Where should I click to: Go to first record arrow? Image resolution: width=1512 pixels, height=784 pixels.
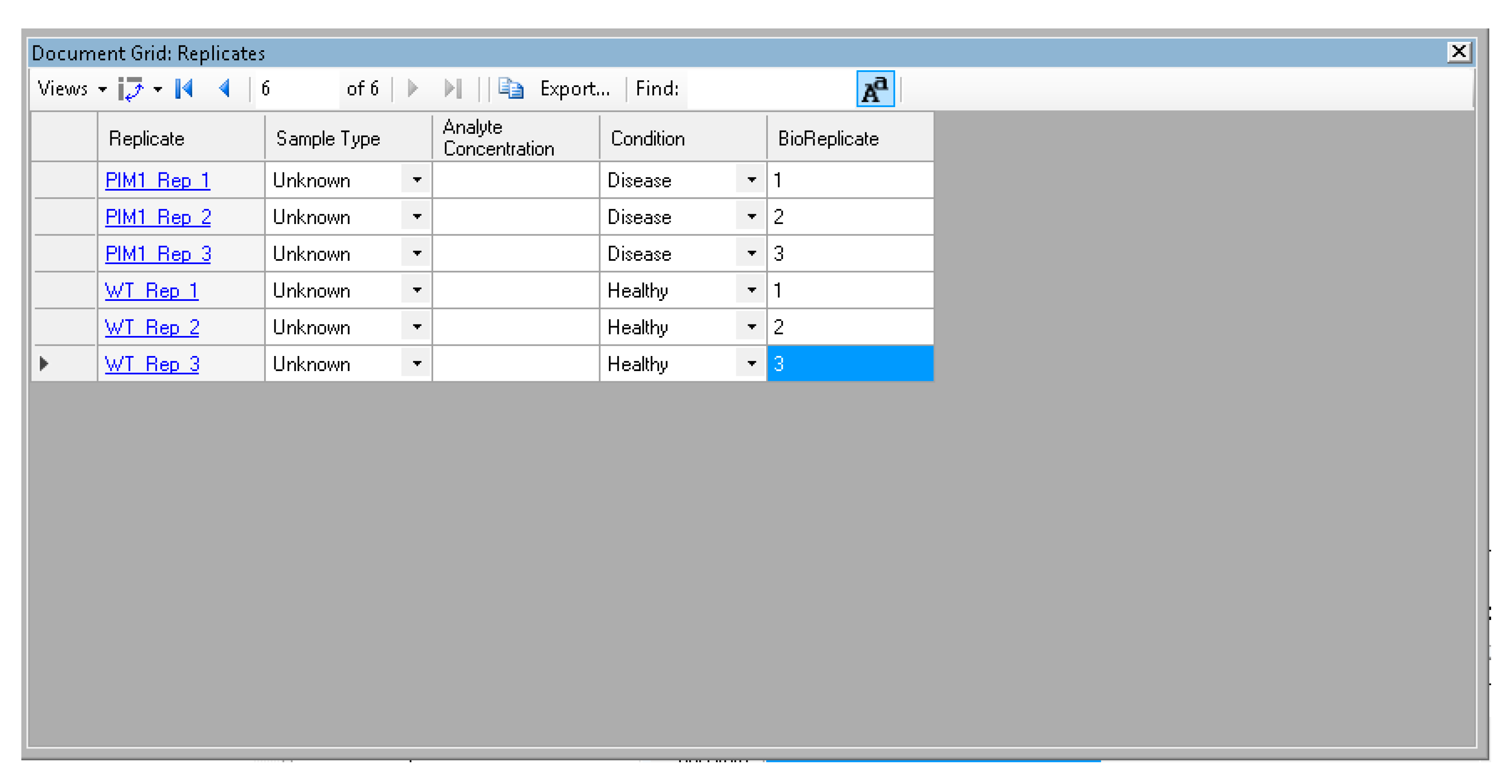(184, 88)
